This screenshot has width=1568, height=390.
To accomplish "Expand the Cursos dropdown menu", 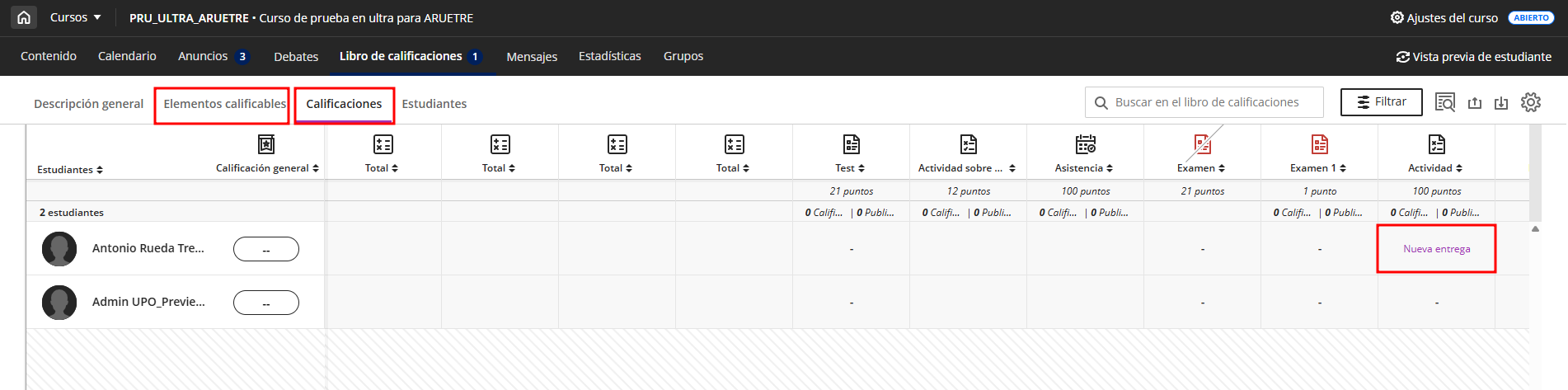I will 76,17.
